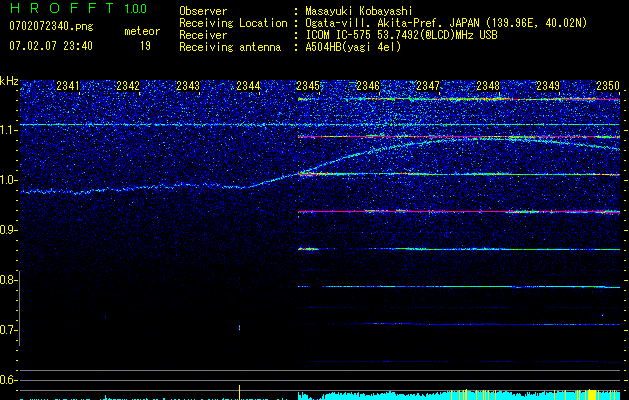Image resolution: width=629 pixels, height=400 pixels.
Task: Click the 0.7 frequency axis label
Action: click(x=8, y=330)
